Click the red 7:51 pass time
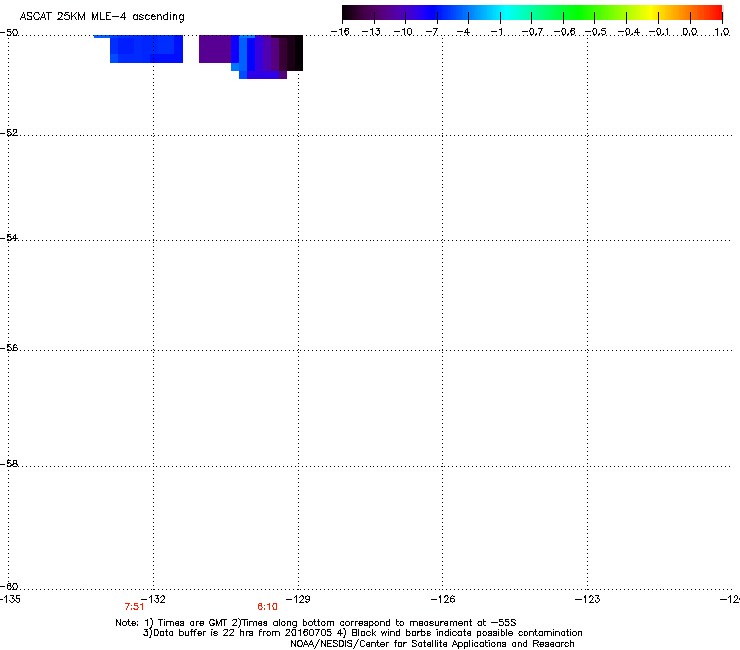 [x=135, y=607]
